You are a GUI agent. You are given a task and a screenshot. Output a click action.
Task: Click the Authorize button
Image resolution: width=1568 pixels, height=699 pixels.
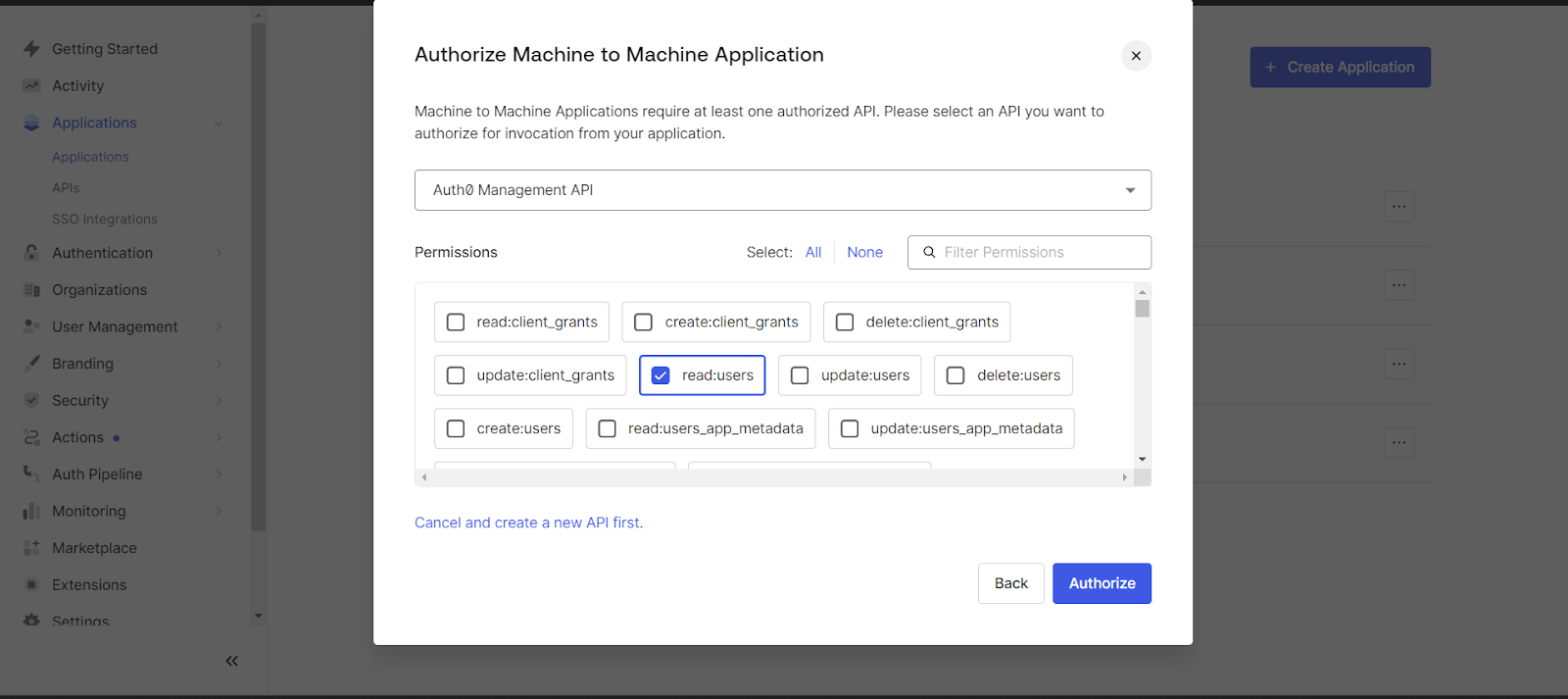coord(1102,583)
